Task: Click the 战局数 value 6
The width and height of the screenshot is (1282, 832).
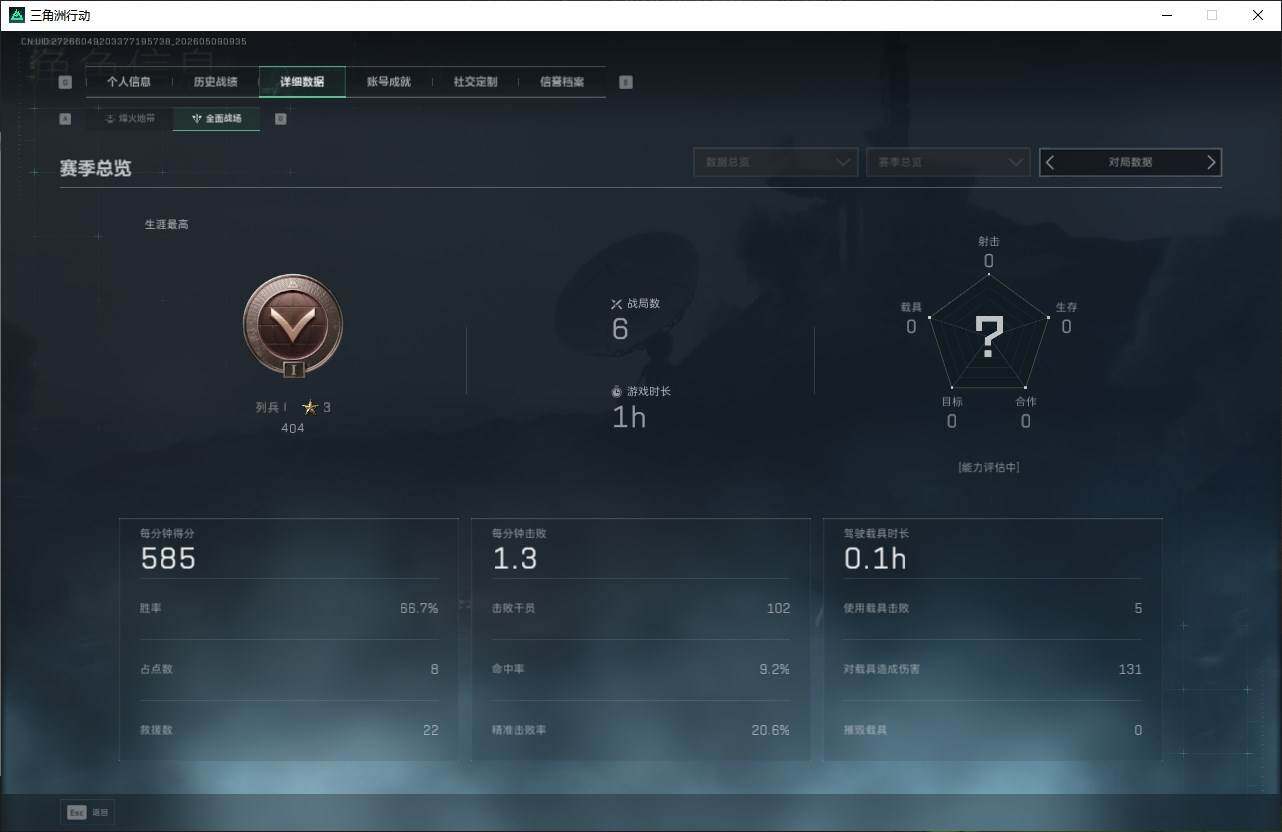Action: (620, 329)
